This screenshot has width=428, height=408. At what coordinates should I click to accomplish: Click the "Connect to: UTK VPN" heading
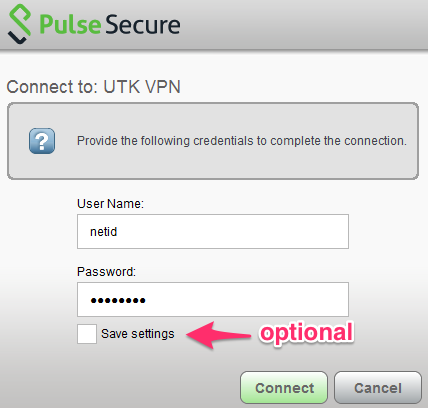[x=94, y=87]
